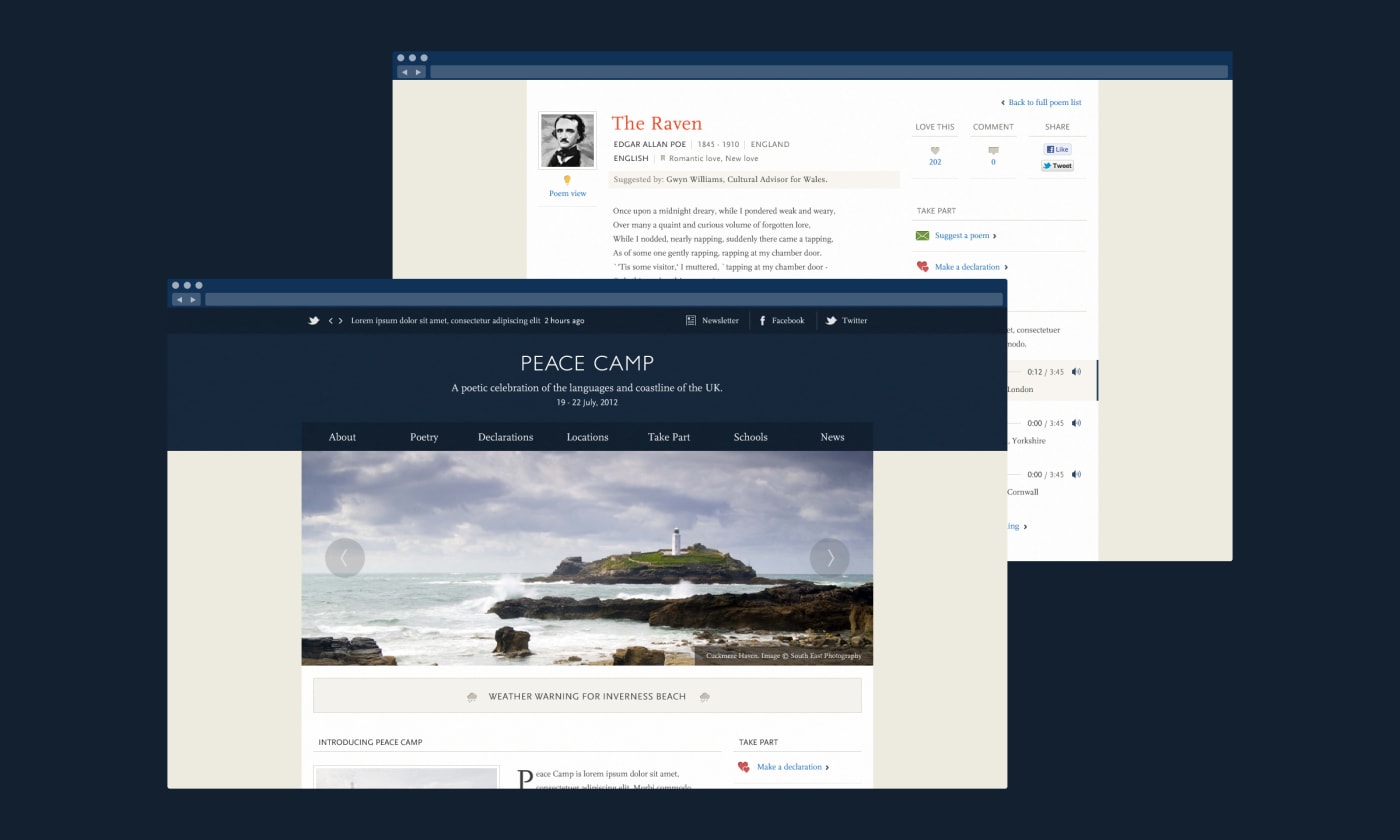Click the Twitter bird icon next to the Twitter label

(830, 321)
